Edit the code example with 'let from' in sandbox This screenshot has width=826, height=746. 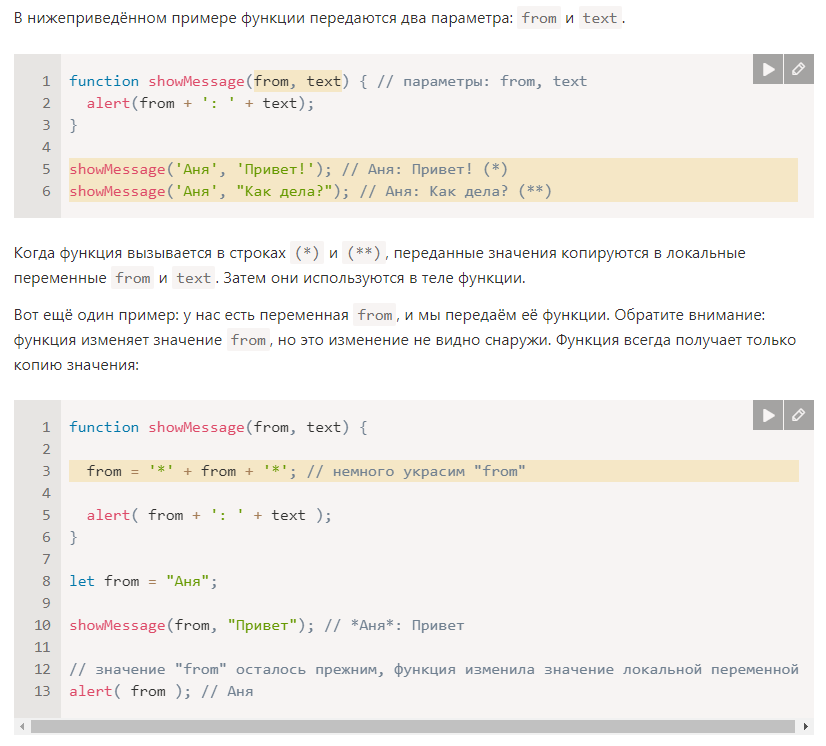(x=799, y=415)
